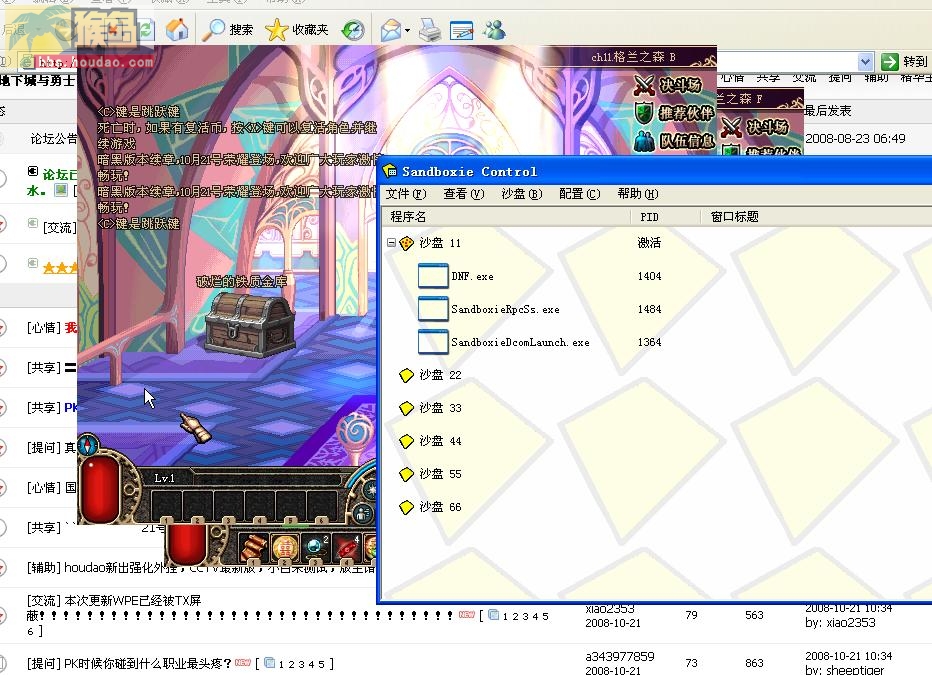Viewport: 932px width, 675px height.
Task: Click the compass icon above the HP orb
Action: point(88,444)
